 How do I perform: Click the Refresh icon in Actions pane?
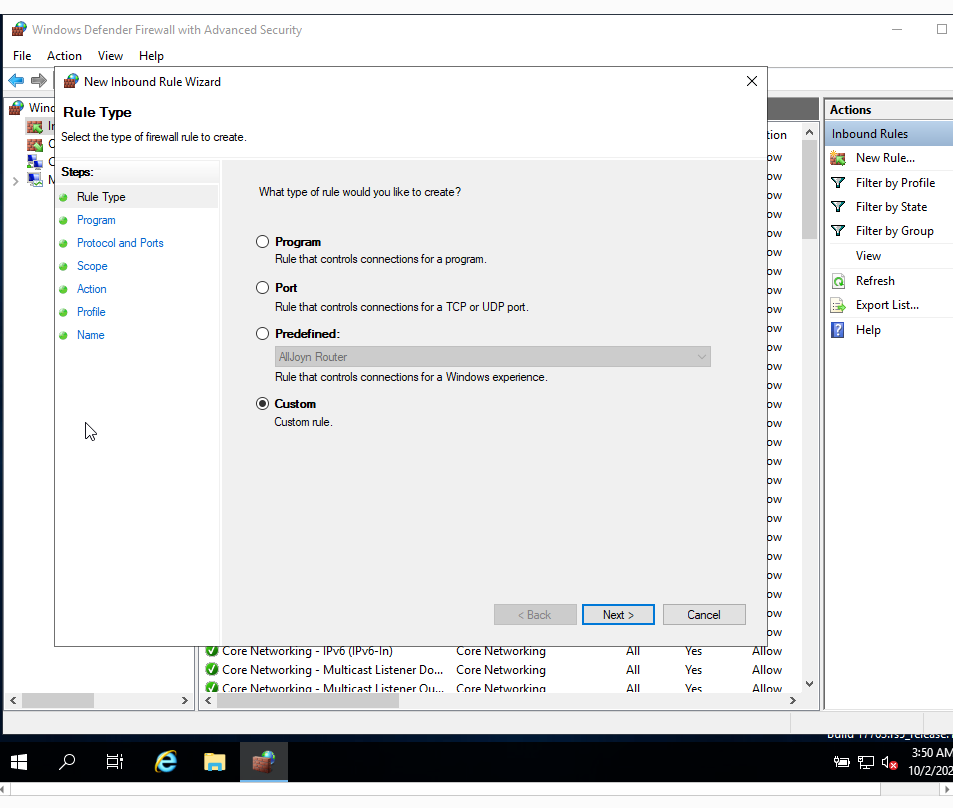click(838, 281)
